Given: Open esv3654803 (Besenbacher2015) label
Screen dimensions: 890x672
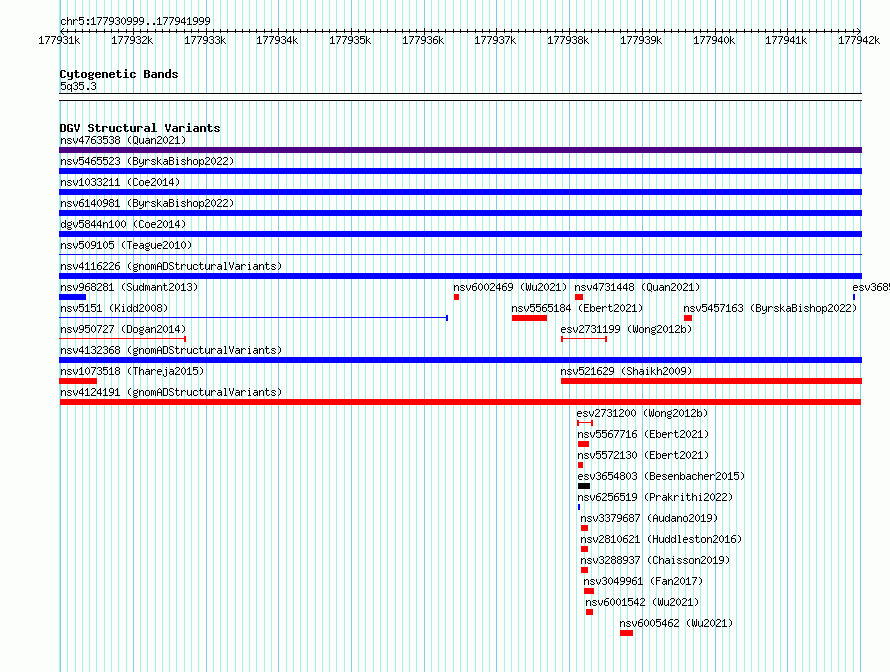Looking at the screenshot, I should [x=661, y=476].
